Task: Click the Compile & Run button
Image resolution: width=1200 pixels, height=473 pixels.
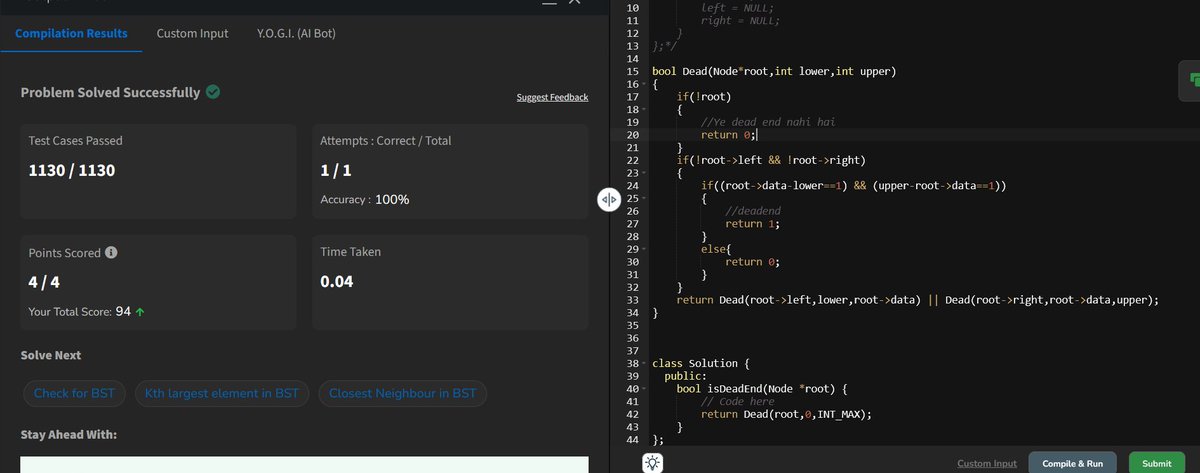Action: point(1072,463)
